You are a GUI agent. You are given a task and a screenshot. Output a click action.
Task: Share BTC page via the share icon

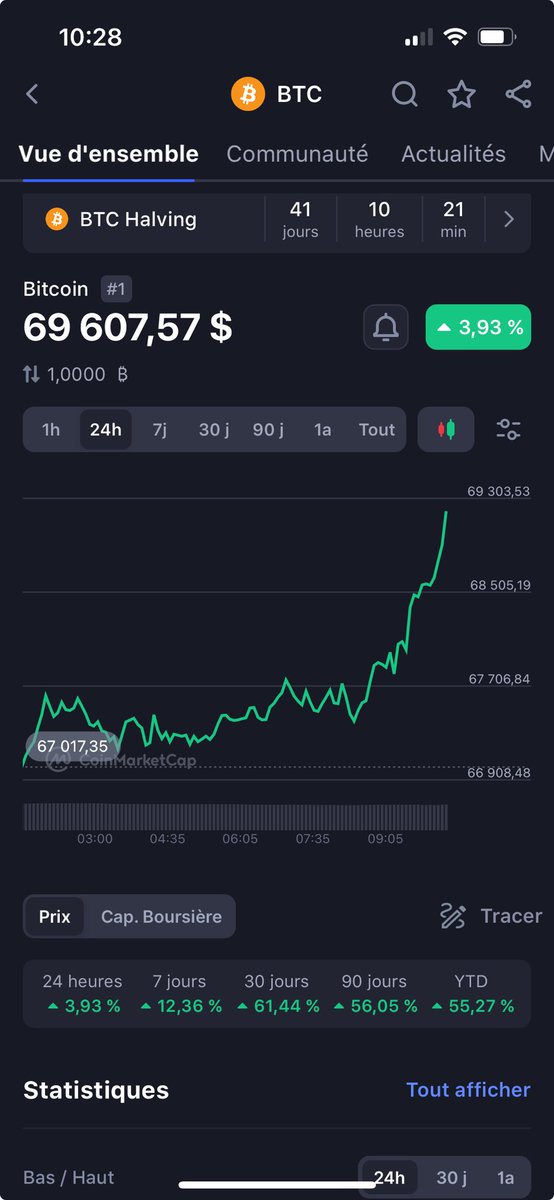[518, 94]
